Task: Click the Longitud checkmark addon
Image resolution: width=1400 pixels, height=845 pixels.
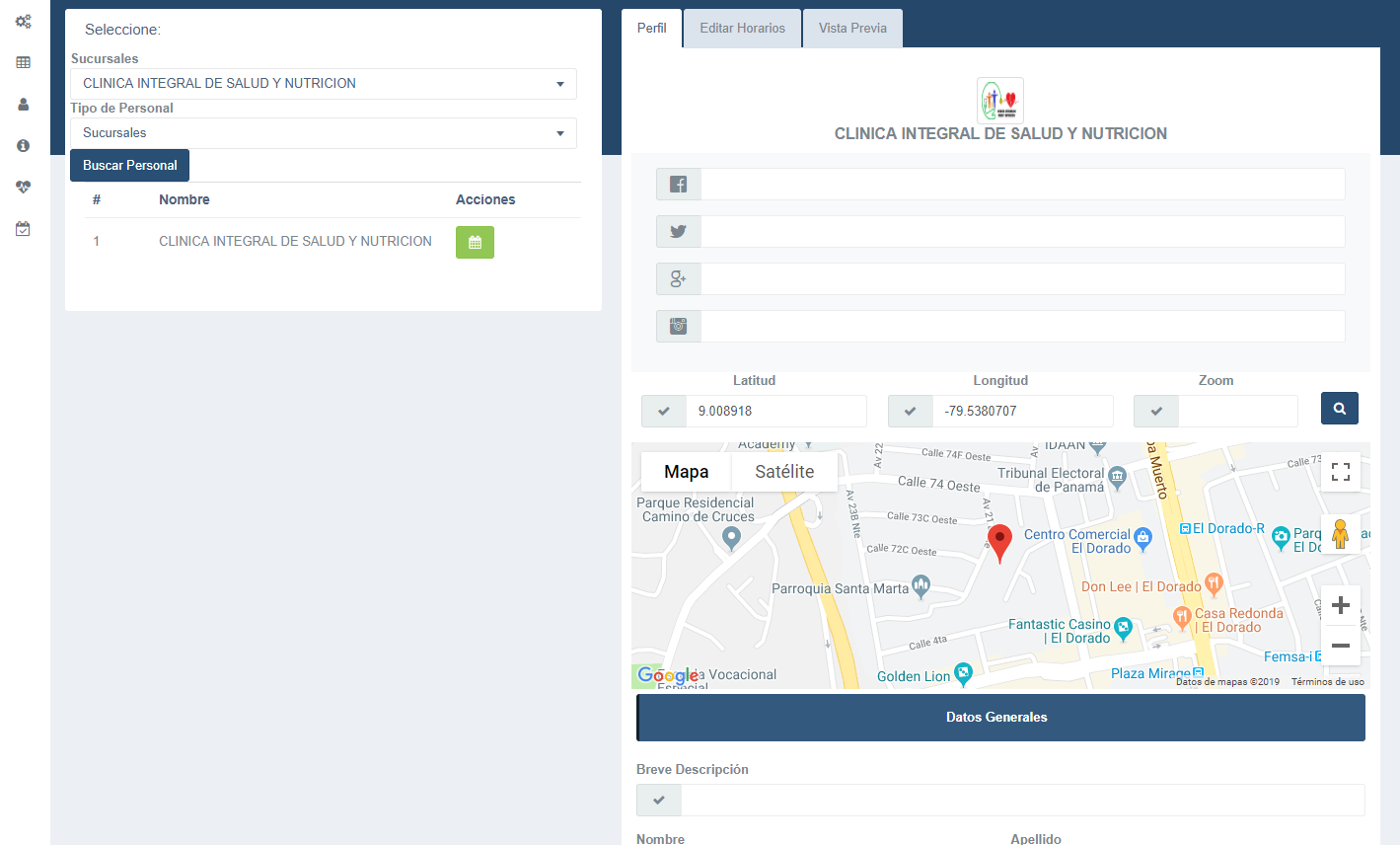Action: 911,412
